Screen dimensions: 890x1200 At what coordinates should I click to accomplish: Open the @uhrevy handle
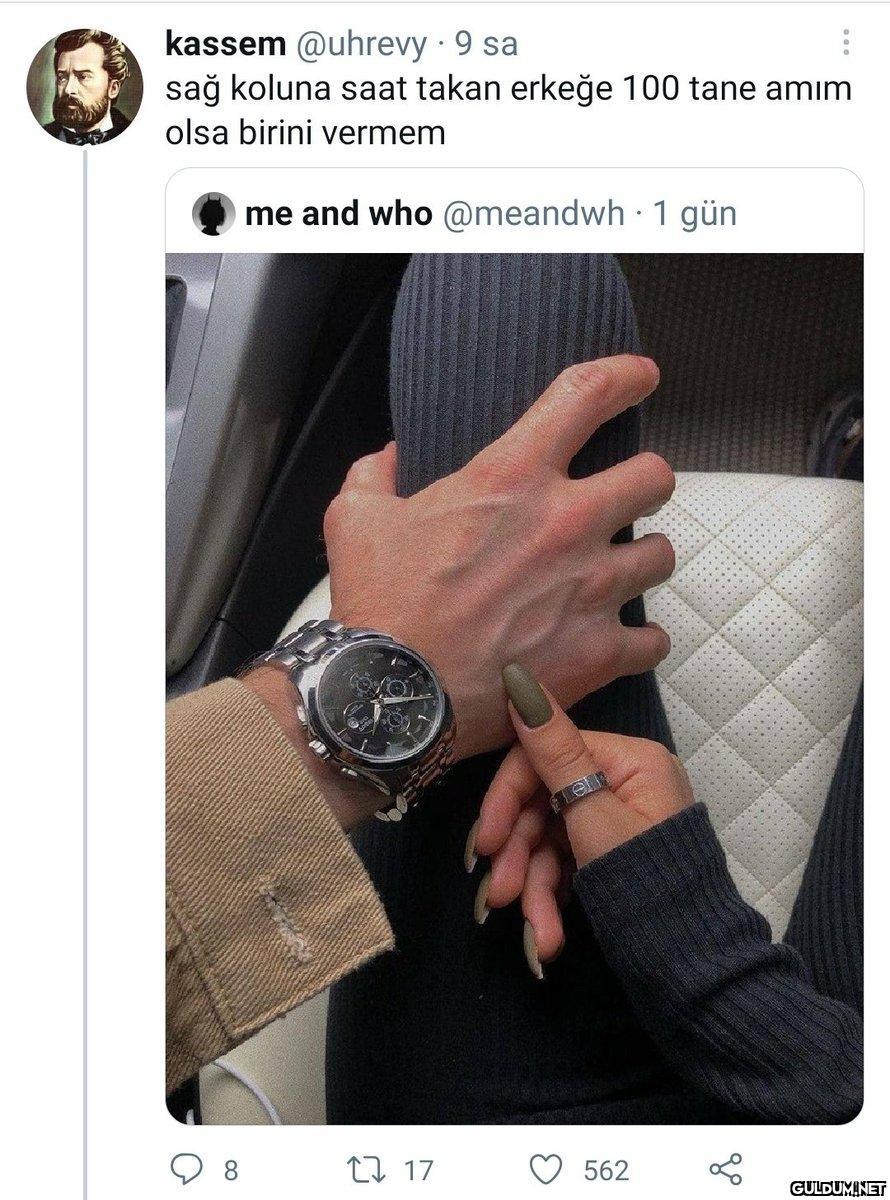click(357, 43)
